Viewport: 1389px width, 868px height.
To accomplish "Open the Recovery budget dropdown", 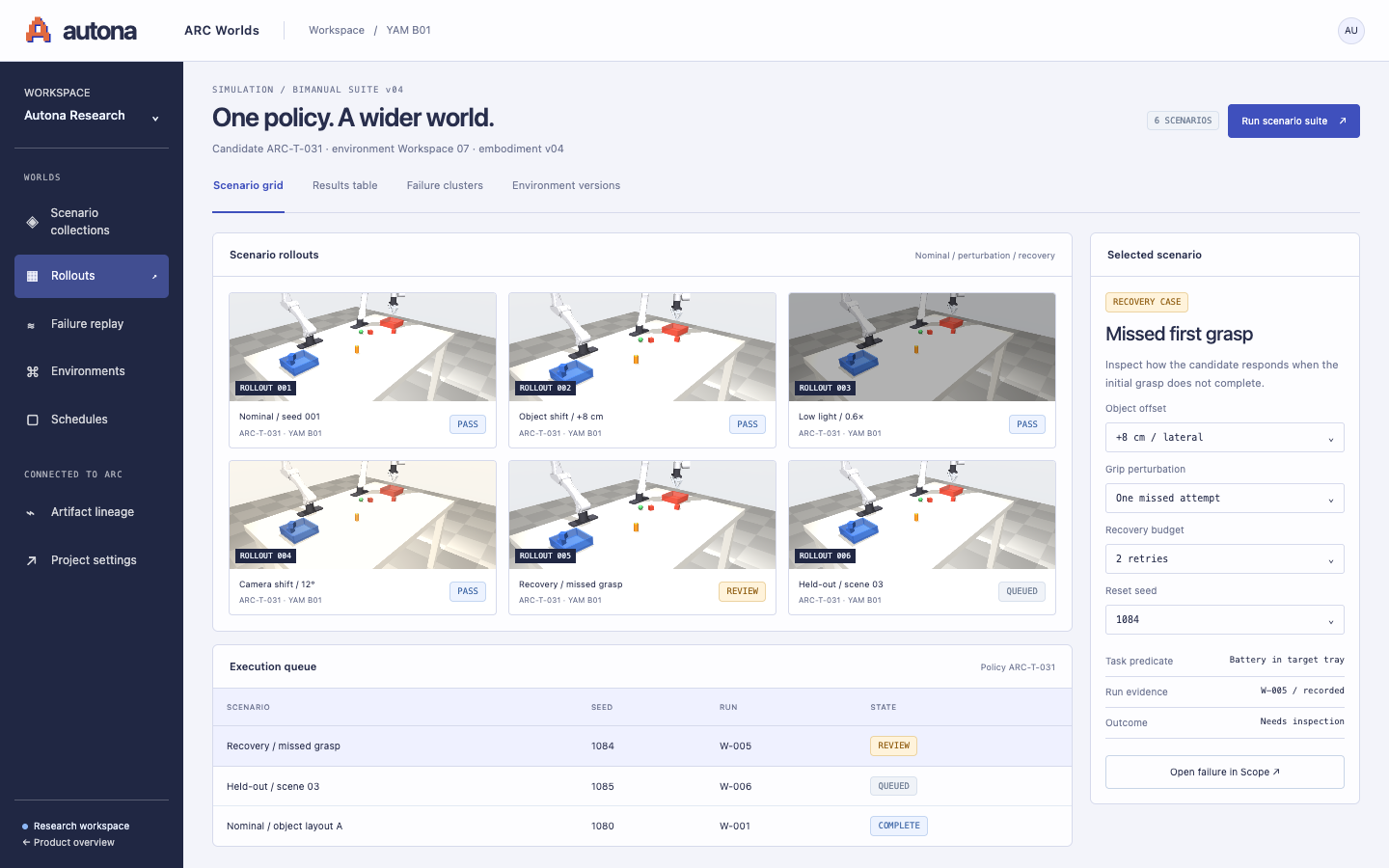I will tap(1224, 559).
